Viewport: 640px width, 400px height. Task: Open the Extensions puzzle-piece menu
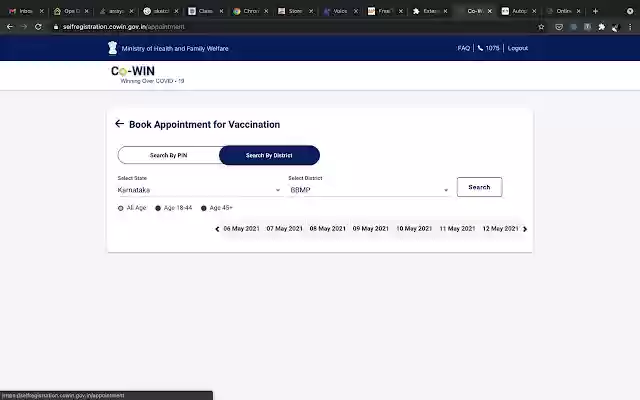[x=601, y=27]
